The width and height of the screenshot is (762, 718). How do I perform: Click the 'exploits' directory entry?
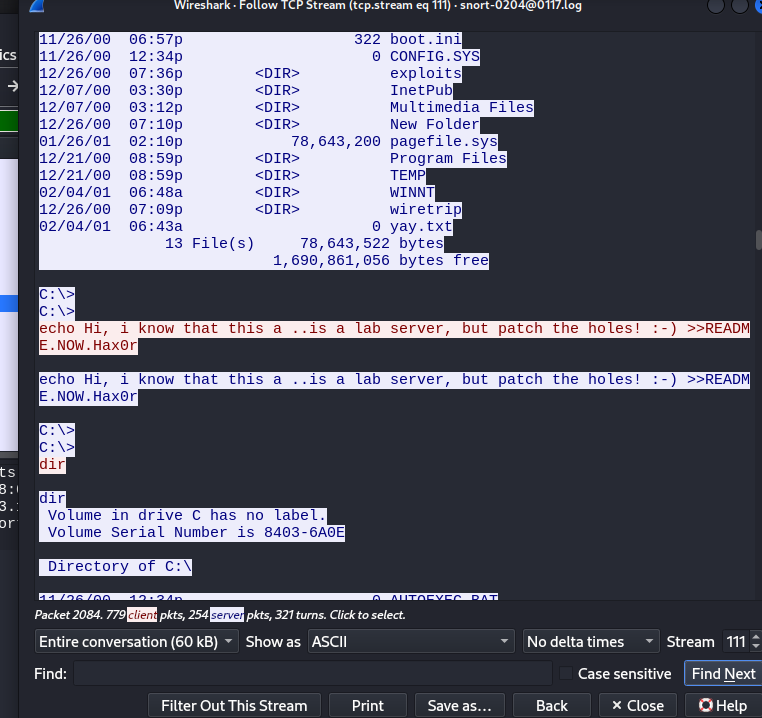426,73
